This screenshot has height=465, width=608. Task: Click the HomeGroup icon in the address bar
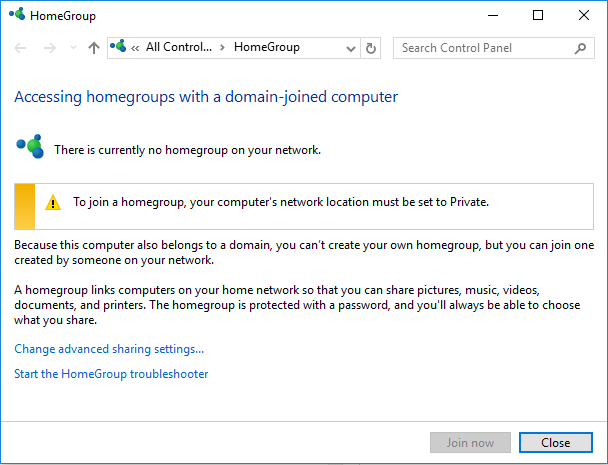pyautogui.click(x=118, y=46)
